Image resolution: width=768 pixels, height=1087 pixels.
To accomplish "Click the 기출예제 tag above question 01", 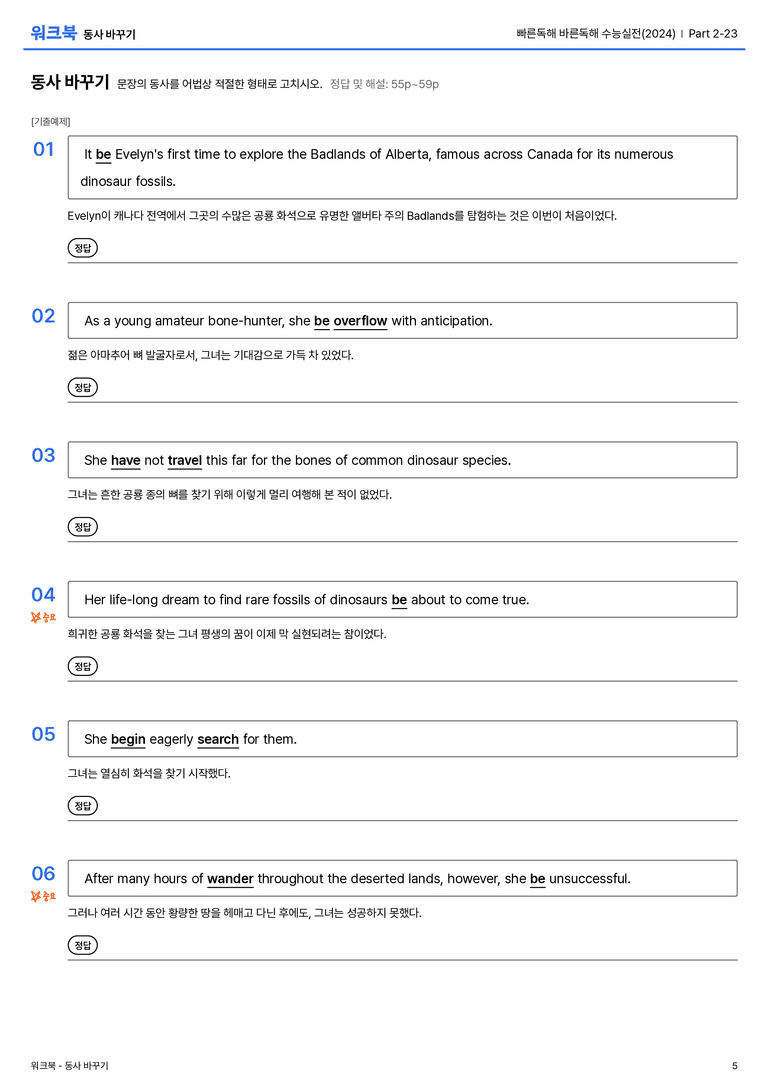I will coord(51,121).
